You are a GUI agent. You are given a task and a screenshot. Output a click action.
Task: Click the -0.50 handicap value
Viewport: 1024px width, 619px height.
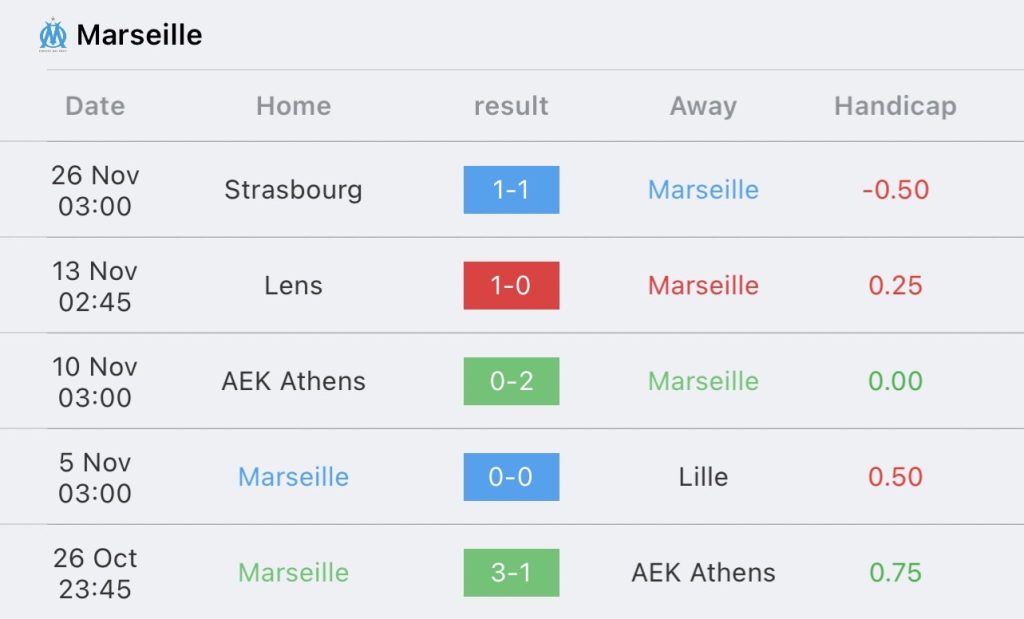click(x=895, y=189)
